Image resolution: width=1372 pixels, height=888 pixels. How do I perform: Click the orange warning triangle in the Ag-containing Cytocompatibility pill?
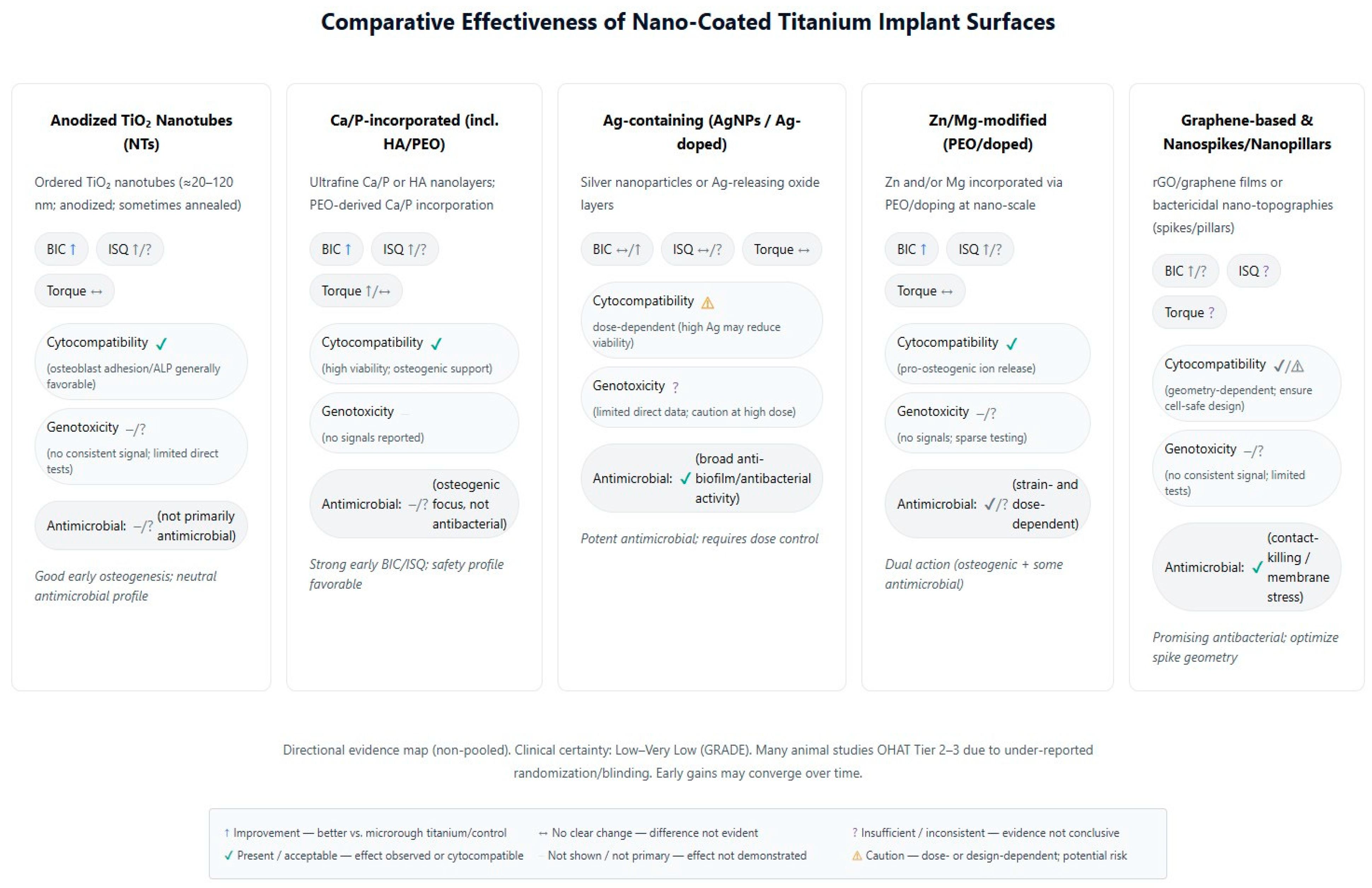[x=707, y=303]
